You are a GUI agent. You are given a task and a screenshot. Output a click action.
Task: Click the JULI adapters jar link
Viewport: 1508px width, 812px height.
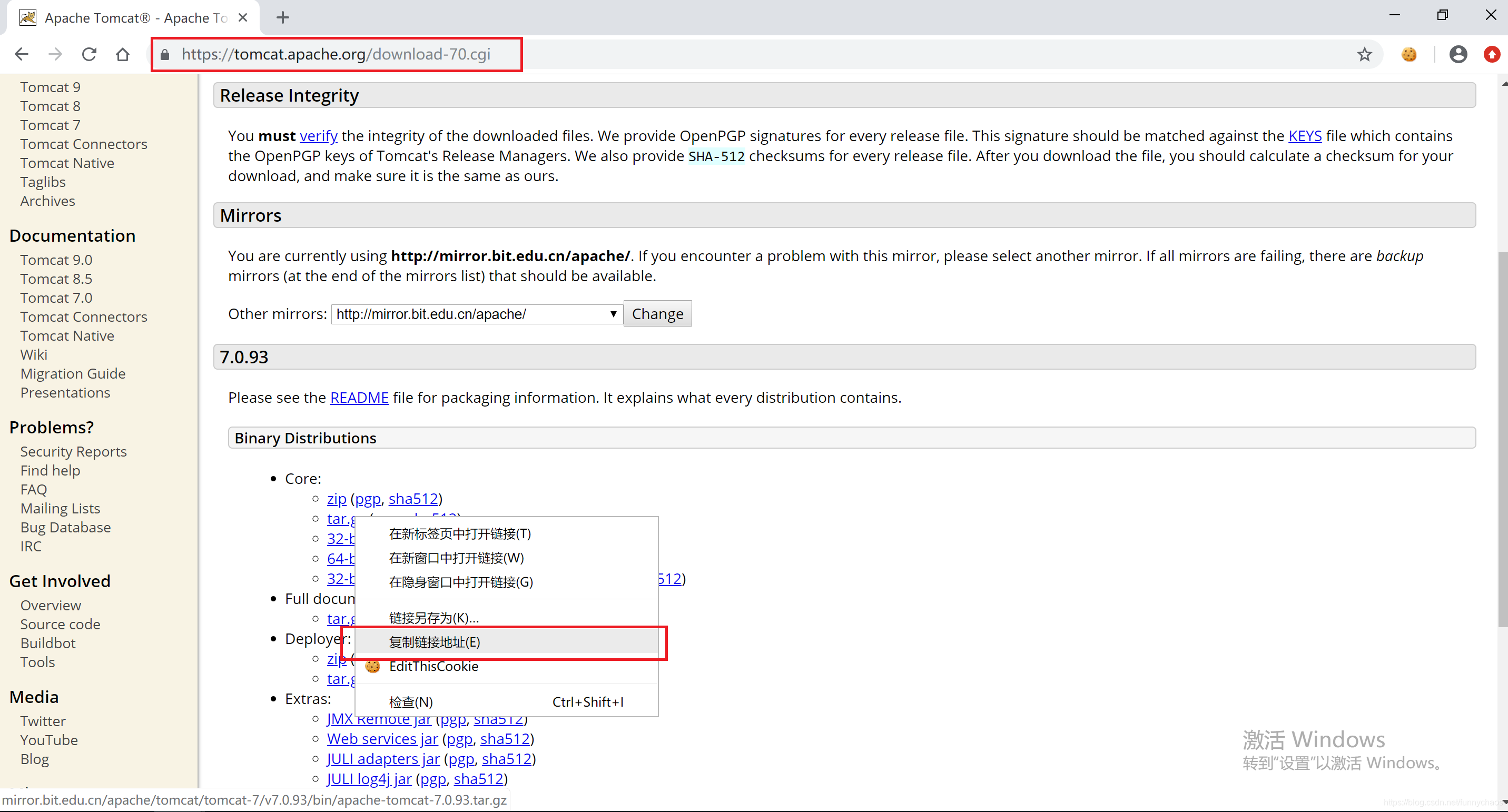pyautogui.click(x=383, y=759)
